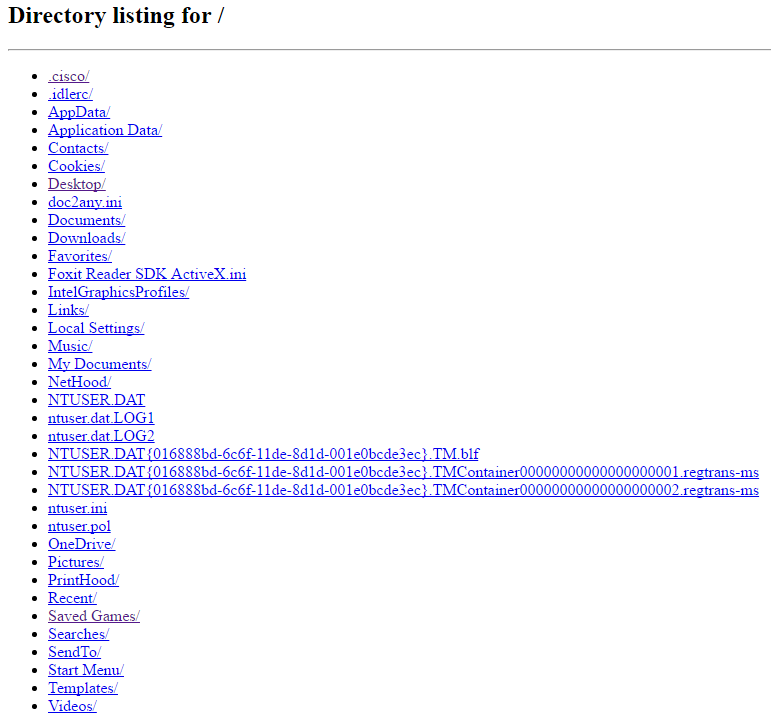Go to the Pictures/ directory
Viewport: 771px width, 726px height.
click(76, 562)
